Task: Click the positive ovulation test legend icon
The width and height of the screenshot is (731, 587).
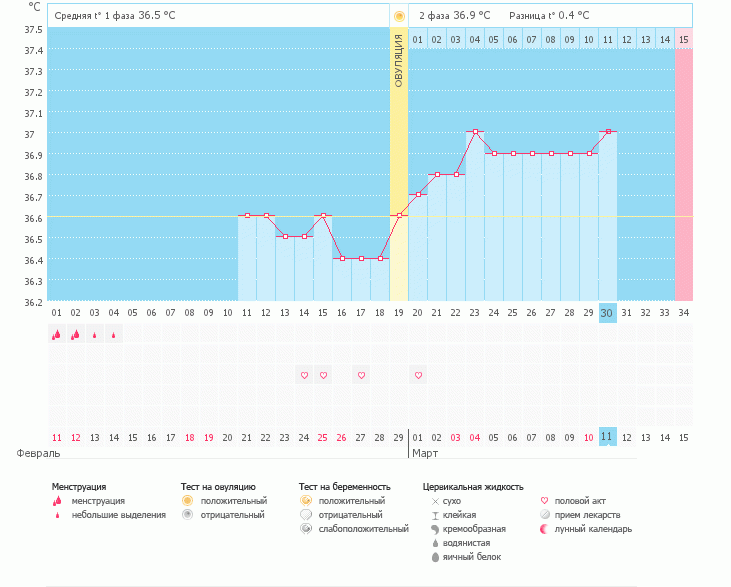Action: 186,500
